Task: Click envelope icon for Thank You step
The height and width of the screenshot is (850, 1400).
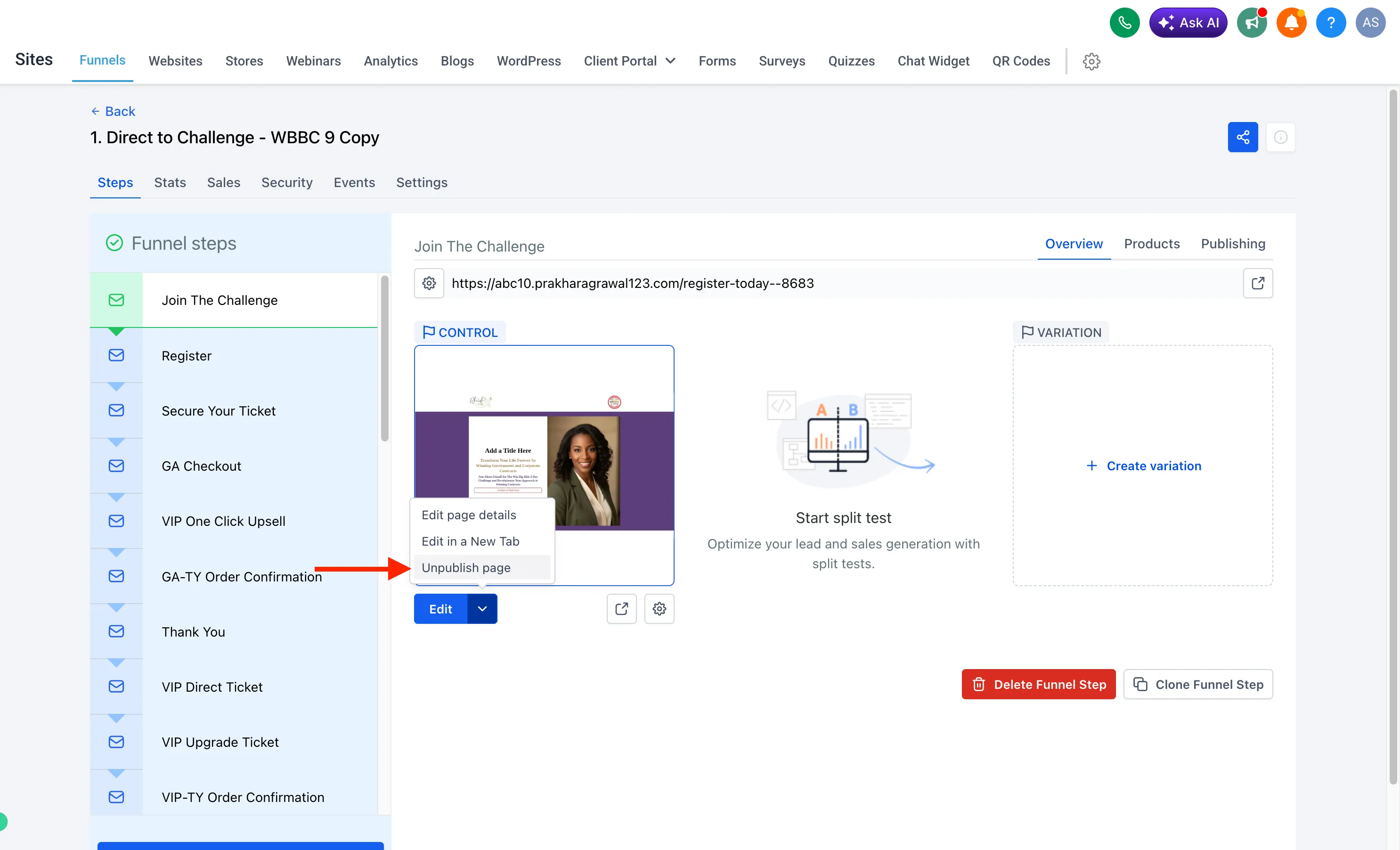Action: coord(116,631)
